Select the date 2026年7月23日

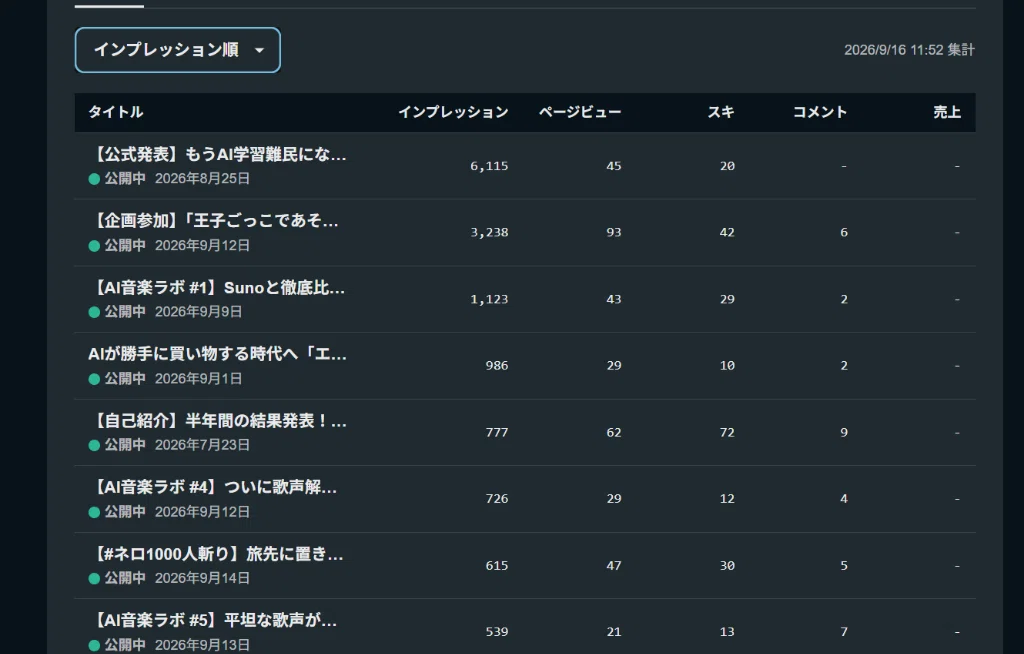coord(202,446)
